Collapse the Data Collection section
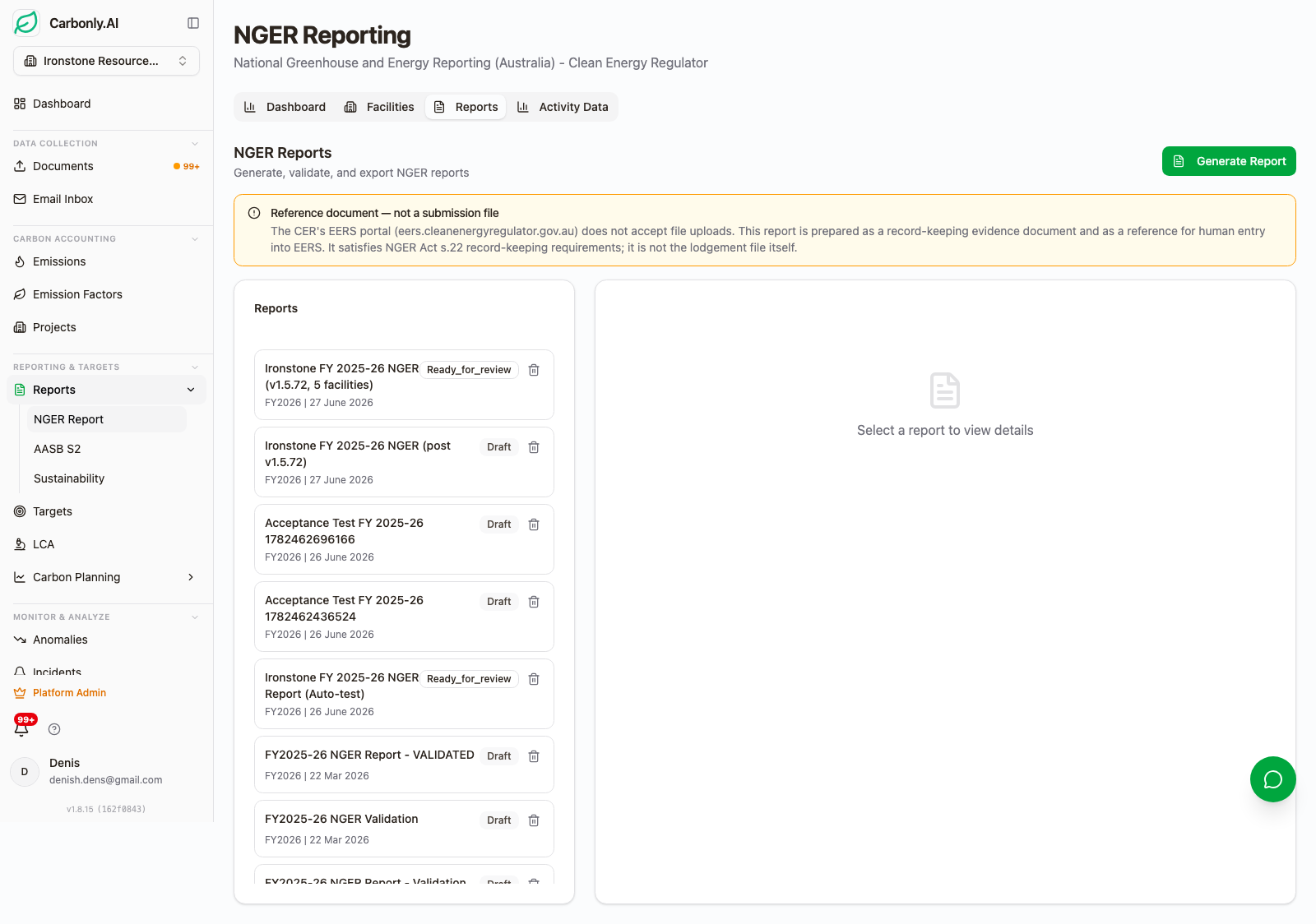The height and width of the screenshot is (924, 1316). 195,143
